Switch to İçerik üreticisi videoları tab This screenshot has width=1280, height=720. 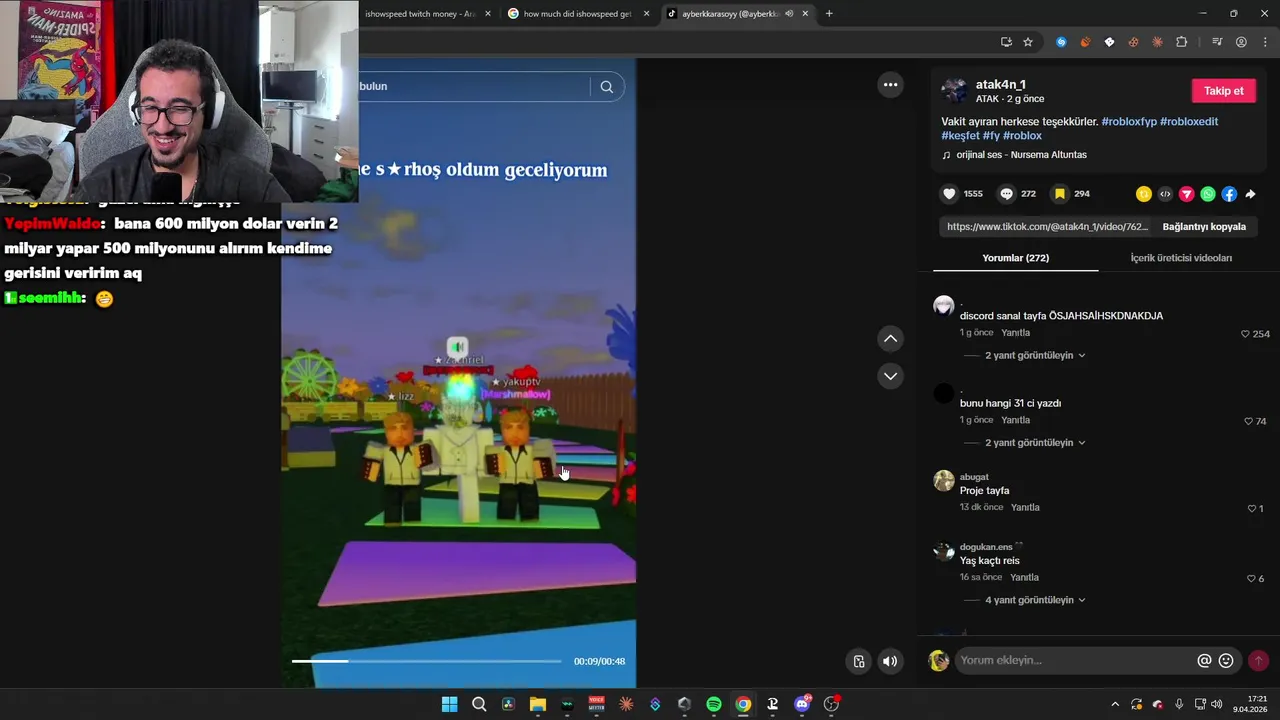click(1181, 258)
